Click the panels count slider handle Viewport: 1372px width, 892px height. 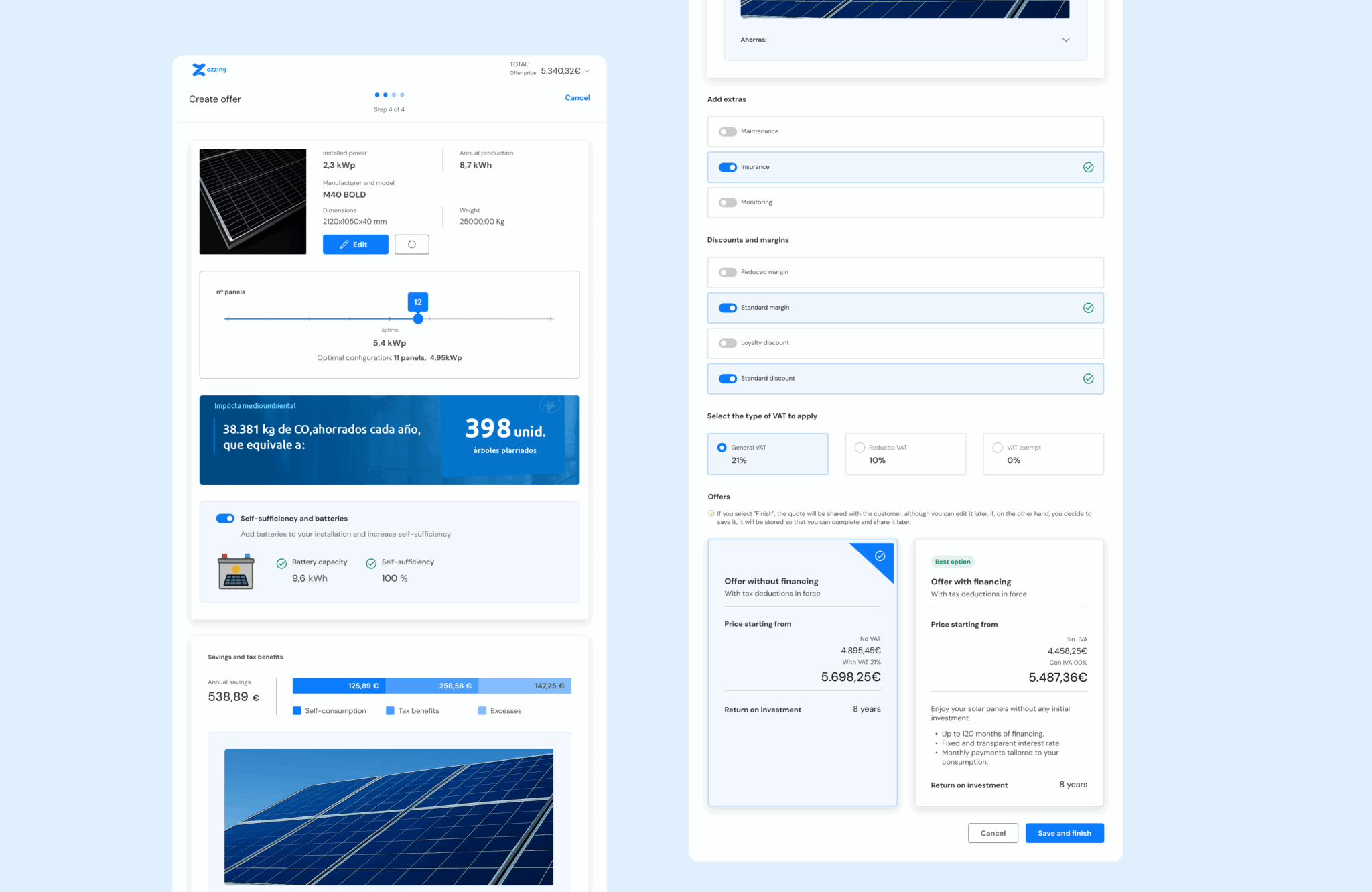pyautogui.click(x=418, y=319)
